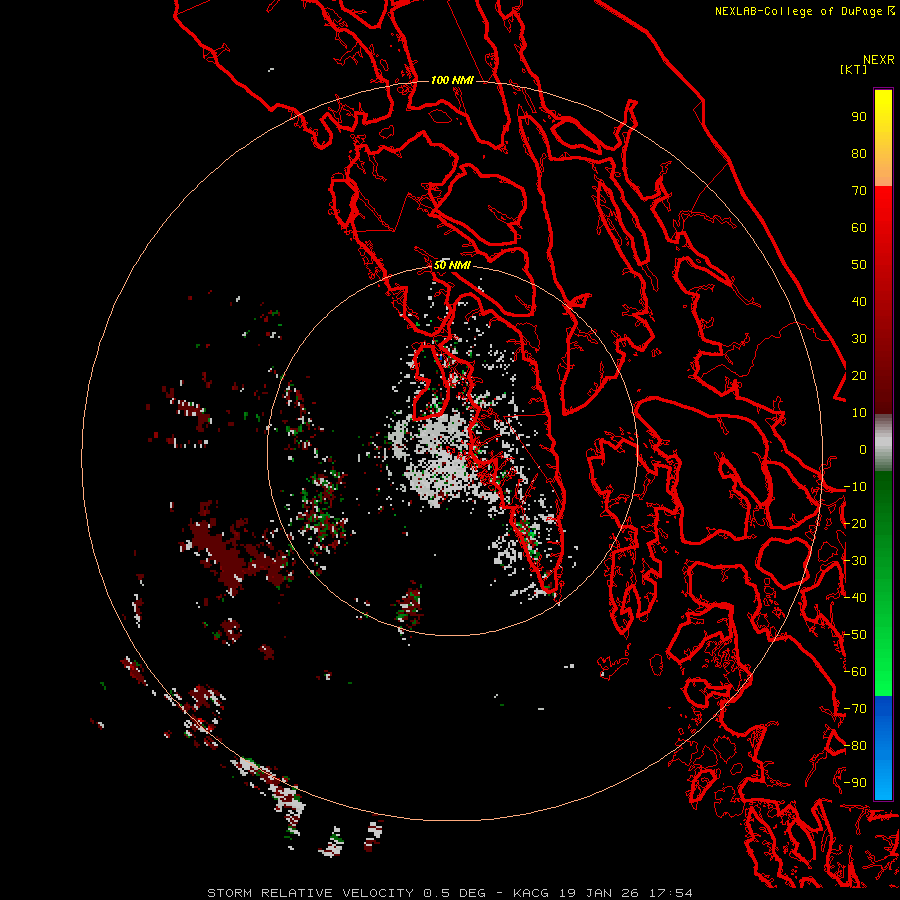This screenshot has width=900, height=900.
Task: Click the 0.5 DEG tilt label in the caption
Action: click(454, 893)
